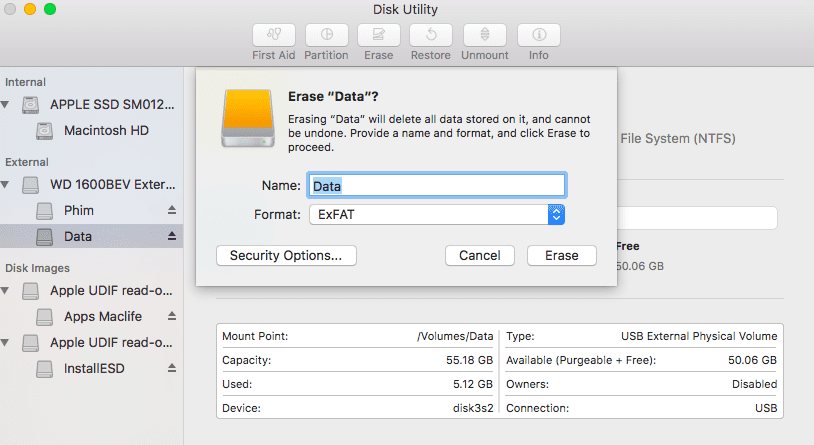Click the Erase toolbar icon

pyautogui.click(x=378, y=35)
